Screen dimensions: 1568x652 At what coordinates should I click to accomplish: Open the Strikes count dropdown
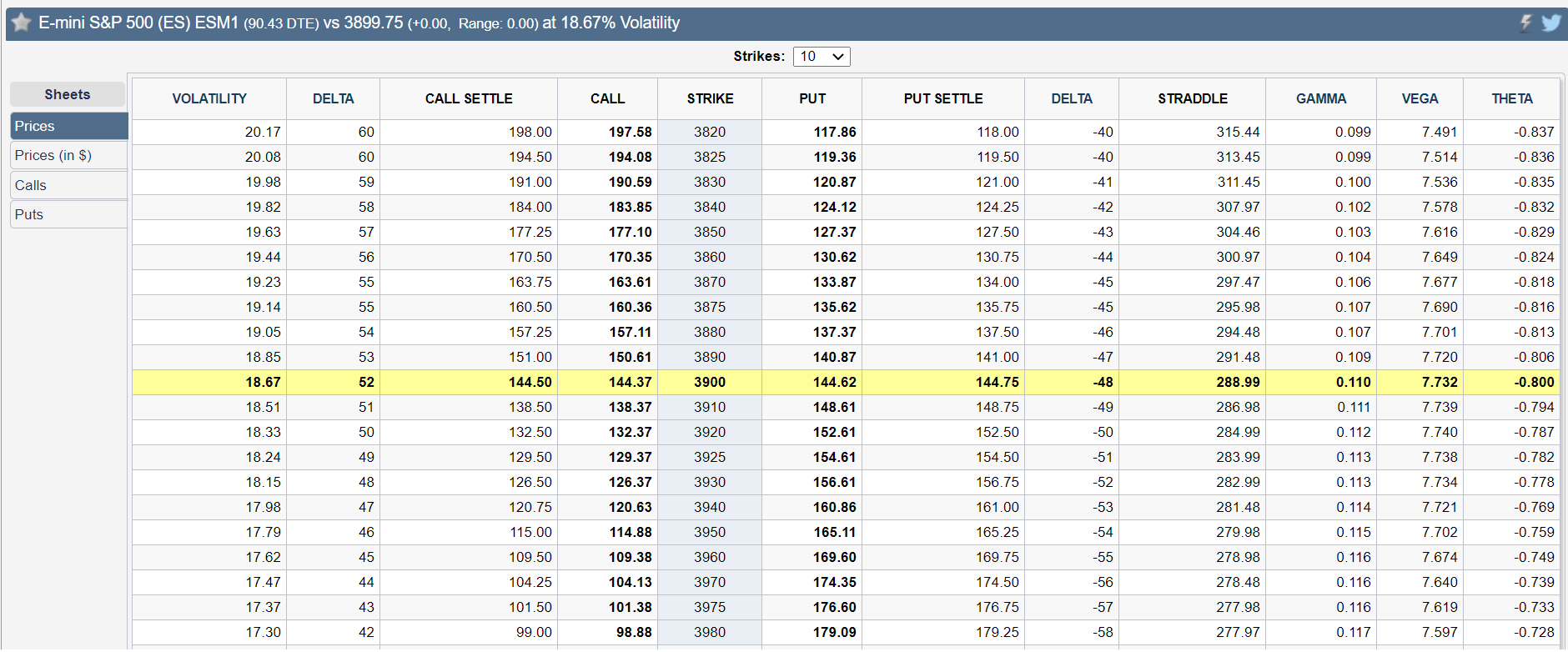[822, 56]
